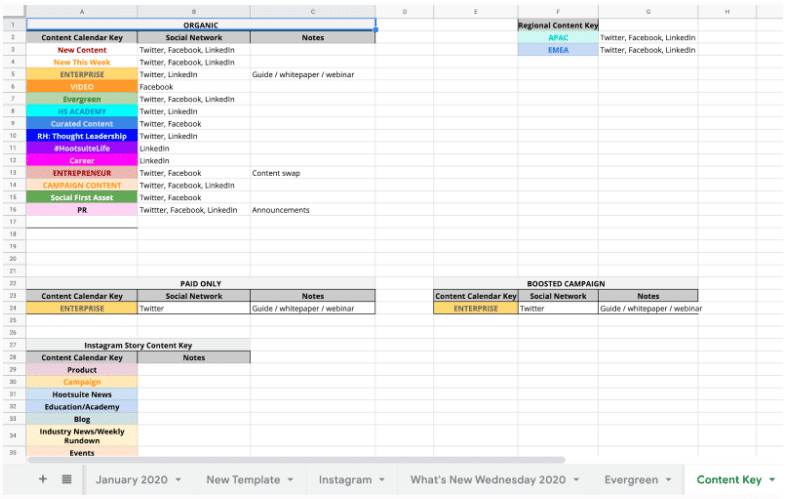Select the column D header
This screenshot has width=793, height=499.
404,12
